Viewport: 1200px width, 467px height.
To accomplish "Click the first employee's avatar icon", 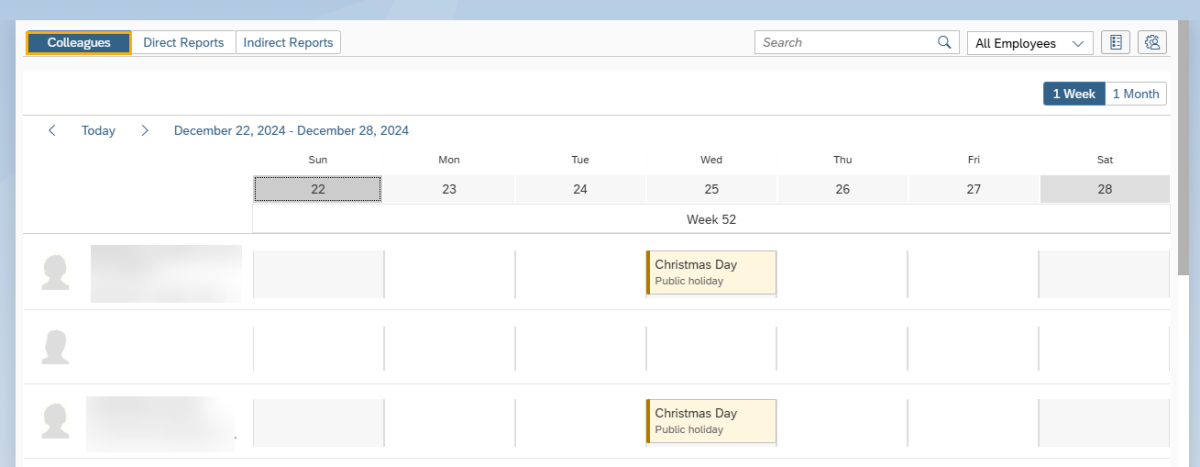I will [56, 273].
